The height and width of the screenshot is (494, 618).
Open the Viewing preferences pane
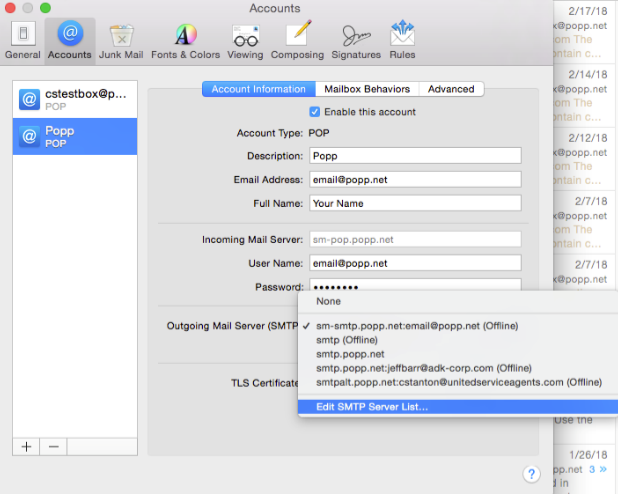coord(245,41)
